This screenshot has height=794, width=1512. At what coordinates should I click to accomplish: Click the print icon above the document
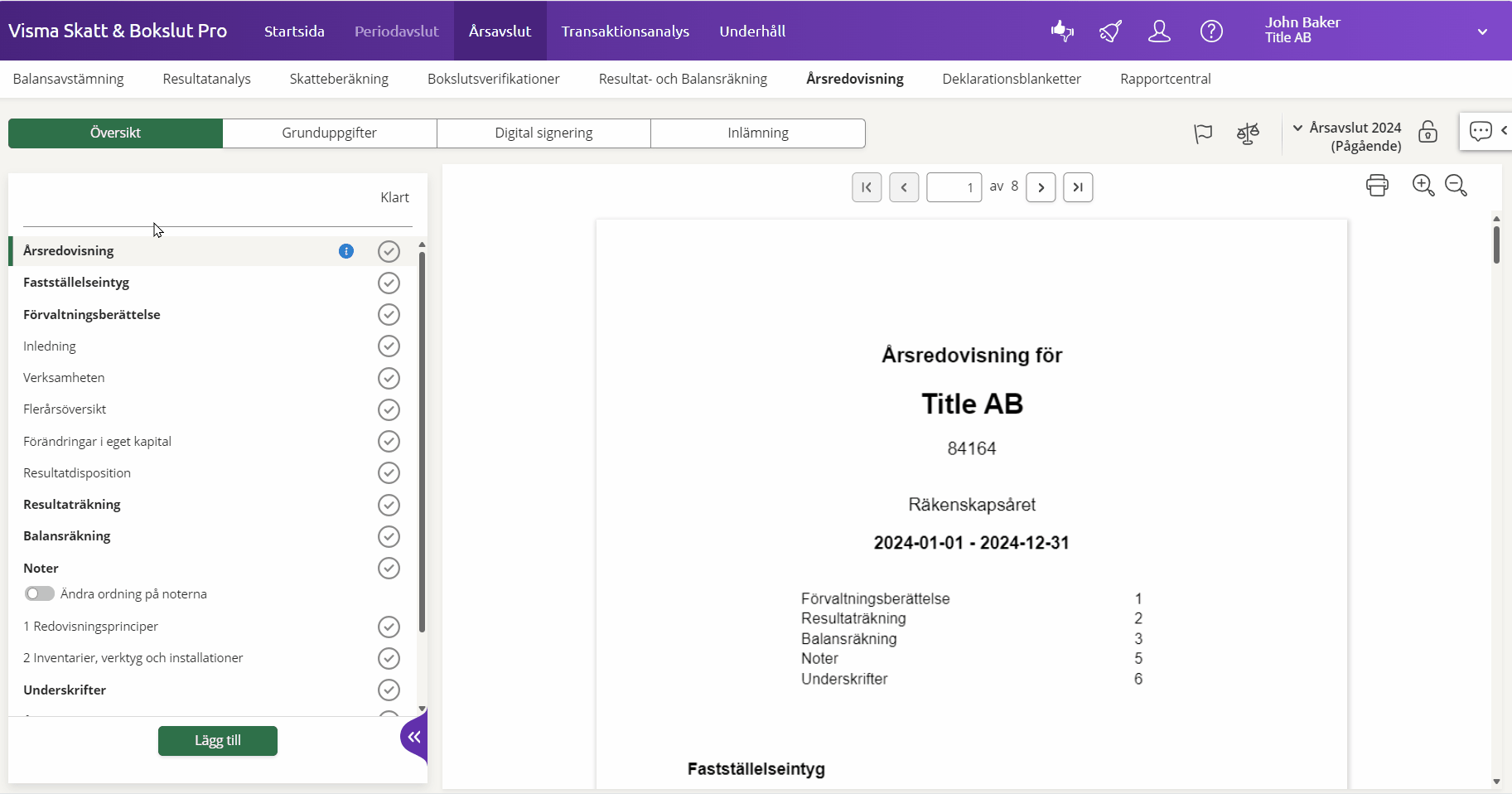click(1377, 185)
